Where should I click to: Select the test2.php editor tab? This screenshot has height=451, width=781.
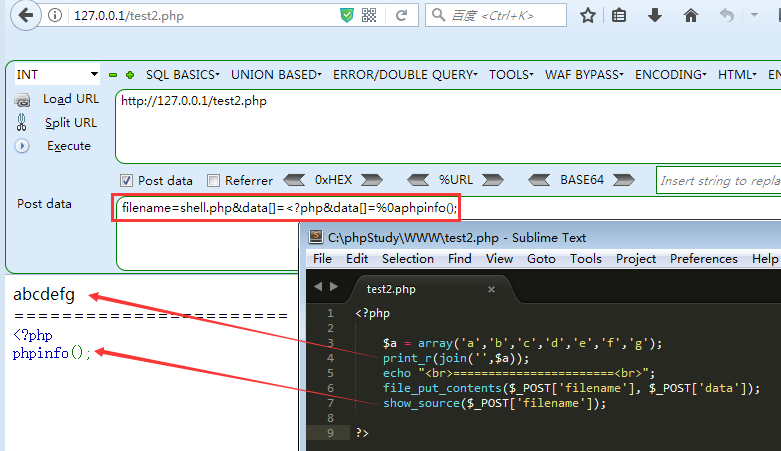[x=391, y=289]
